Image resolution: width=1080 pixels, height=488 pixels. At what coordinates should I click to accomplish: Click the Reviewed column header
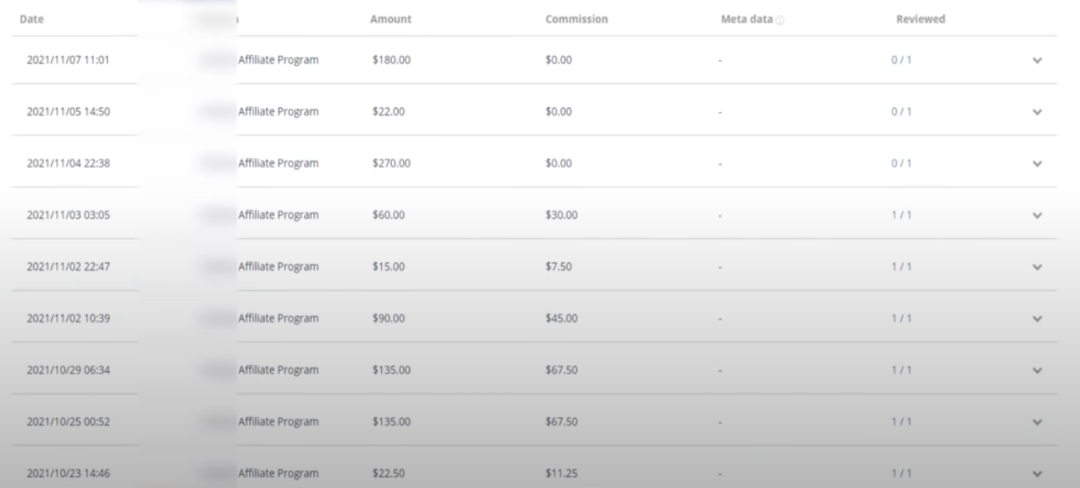coord(920,19)
